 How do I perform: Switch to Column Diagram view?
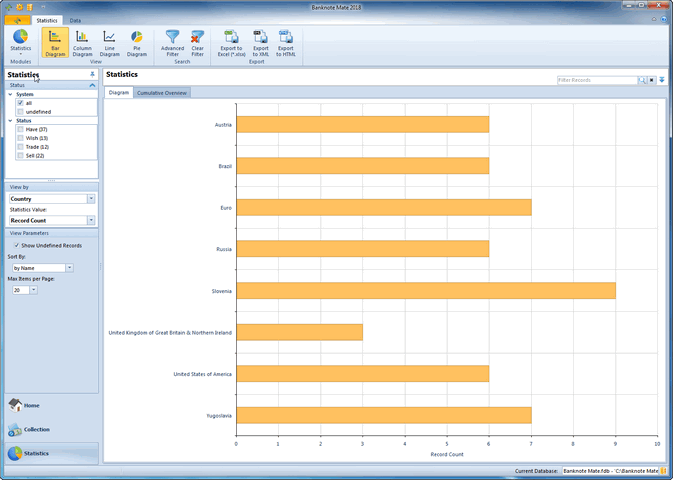coord(82,42)
